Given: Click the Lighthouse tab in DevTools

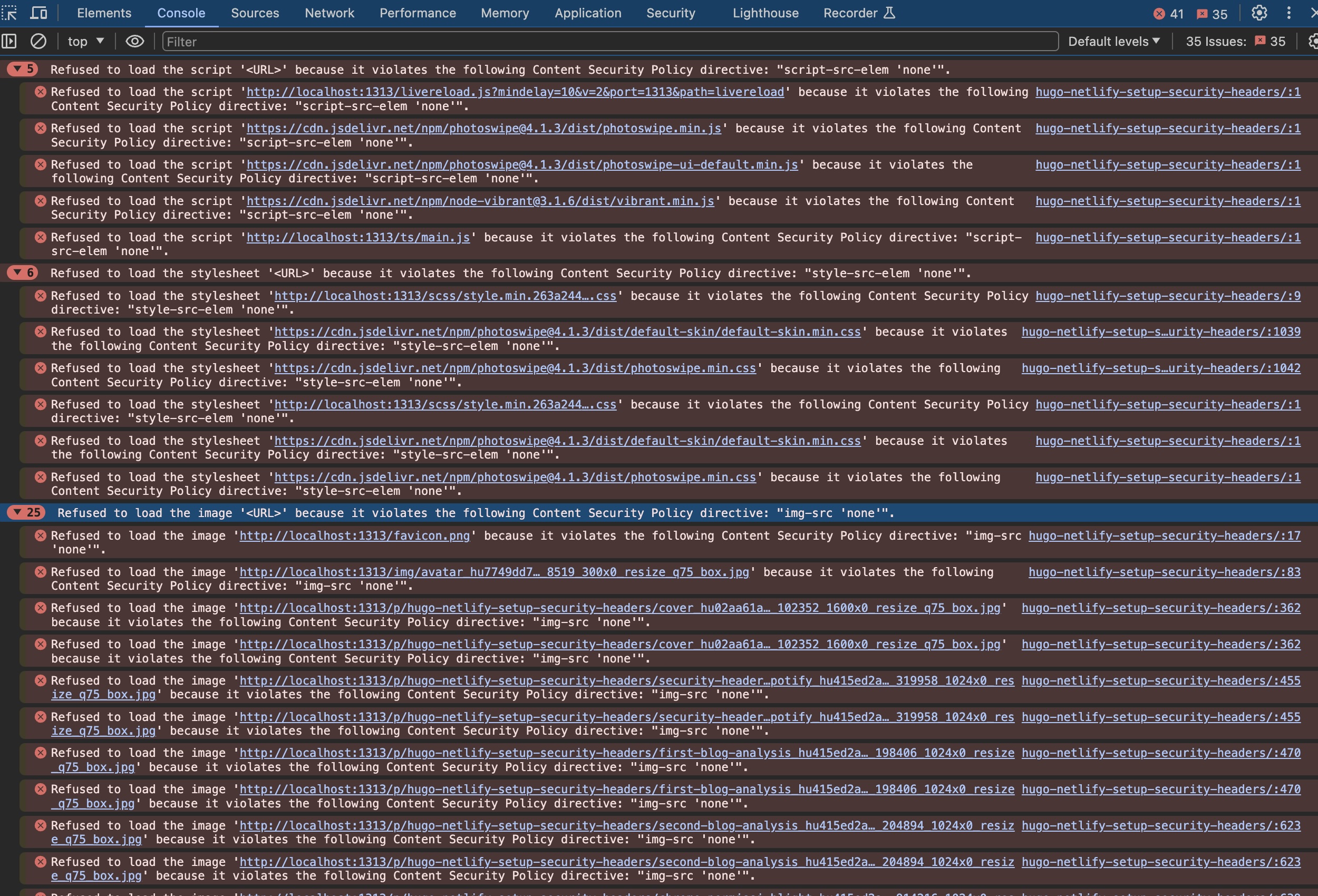Looking at the screenshot, I should click(x=764, y=12).
